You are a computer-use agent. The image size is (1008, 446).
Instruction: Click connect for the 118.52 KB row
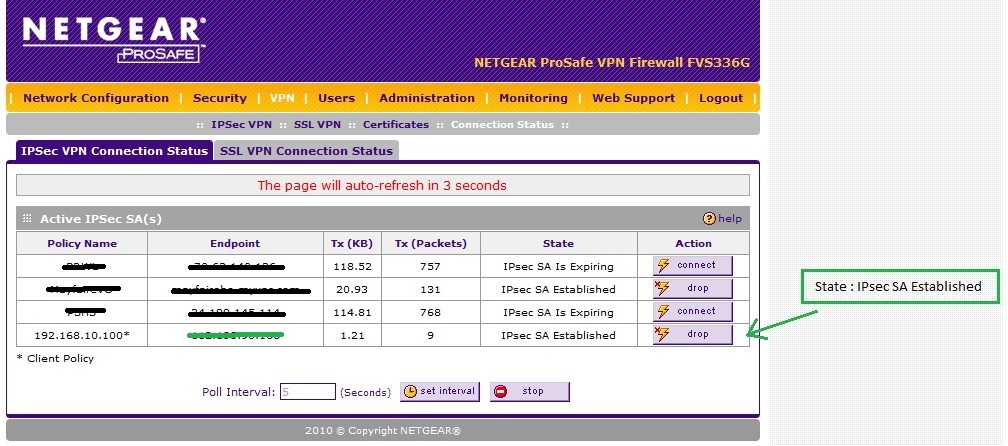692,265
